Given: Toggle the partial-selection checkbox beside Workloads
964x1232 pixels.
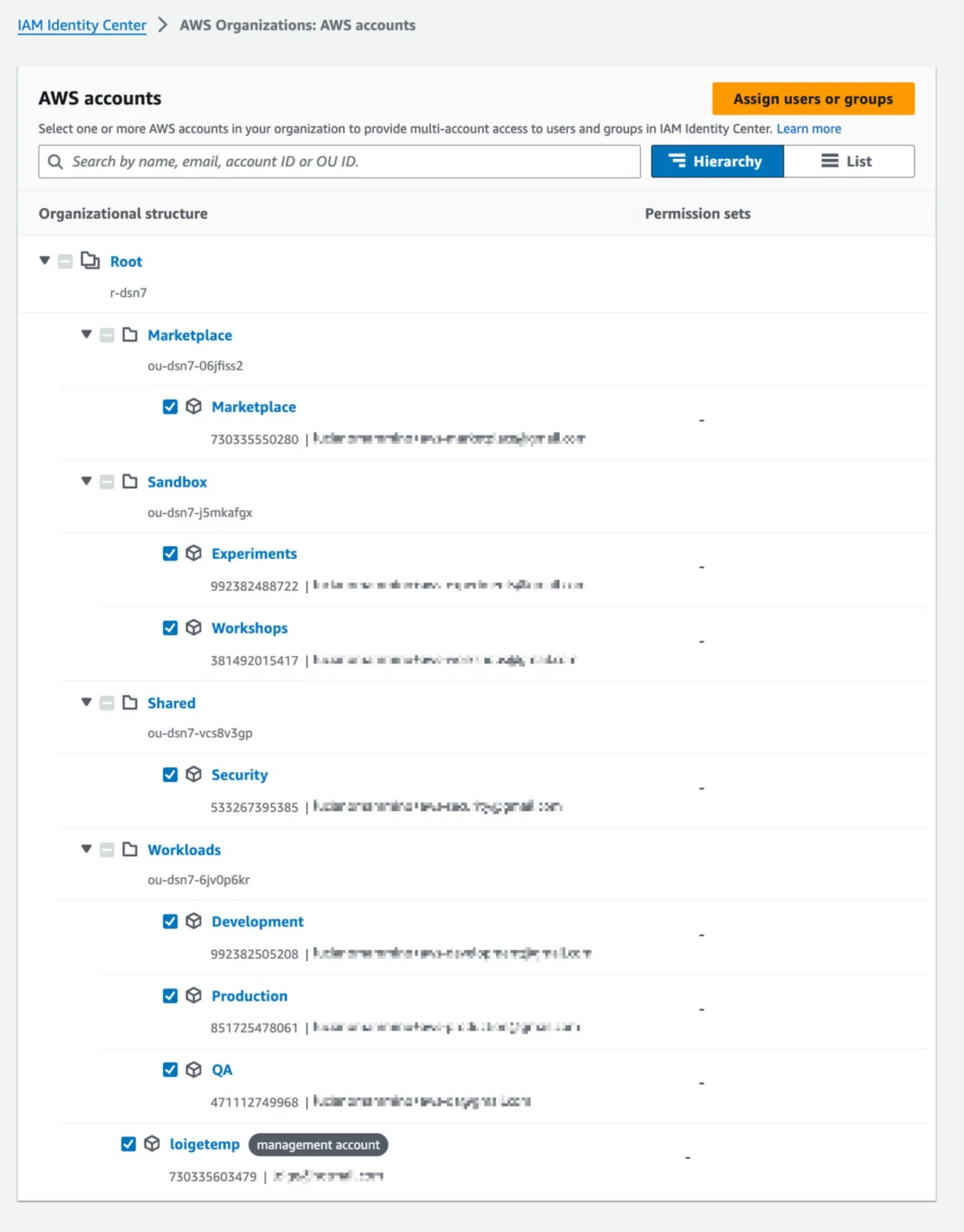Looking at the screenshot, I should point(107,850).
